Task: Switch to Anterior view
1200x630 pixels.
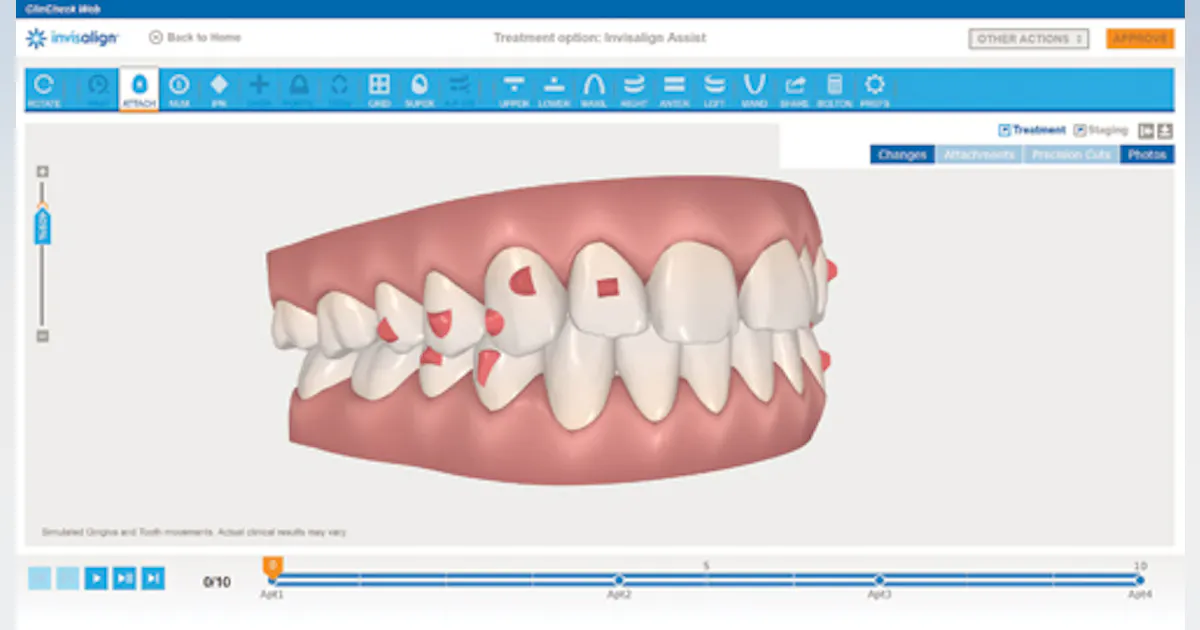Action: point(674,89)
